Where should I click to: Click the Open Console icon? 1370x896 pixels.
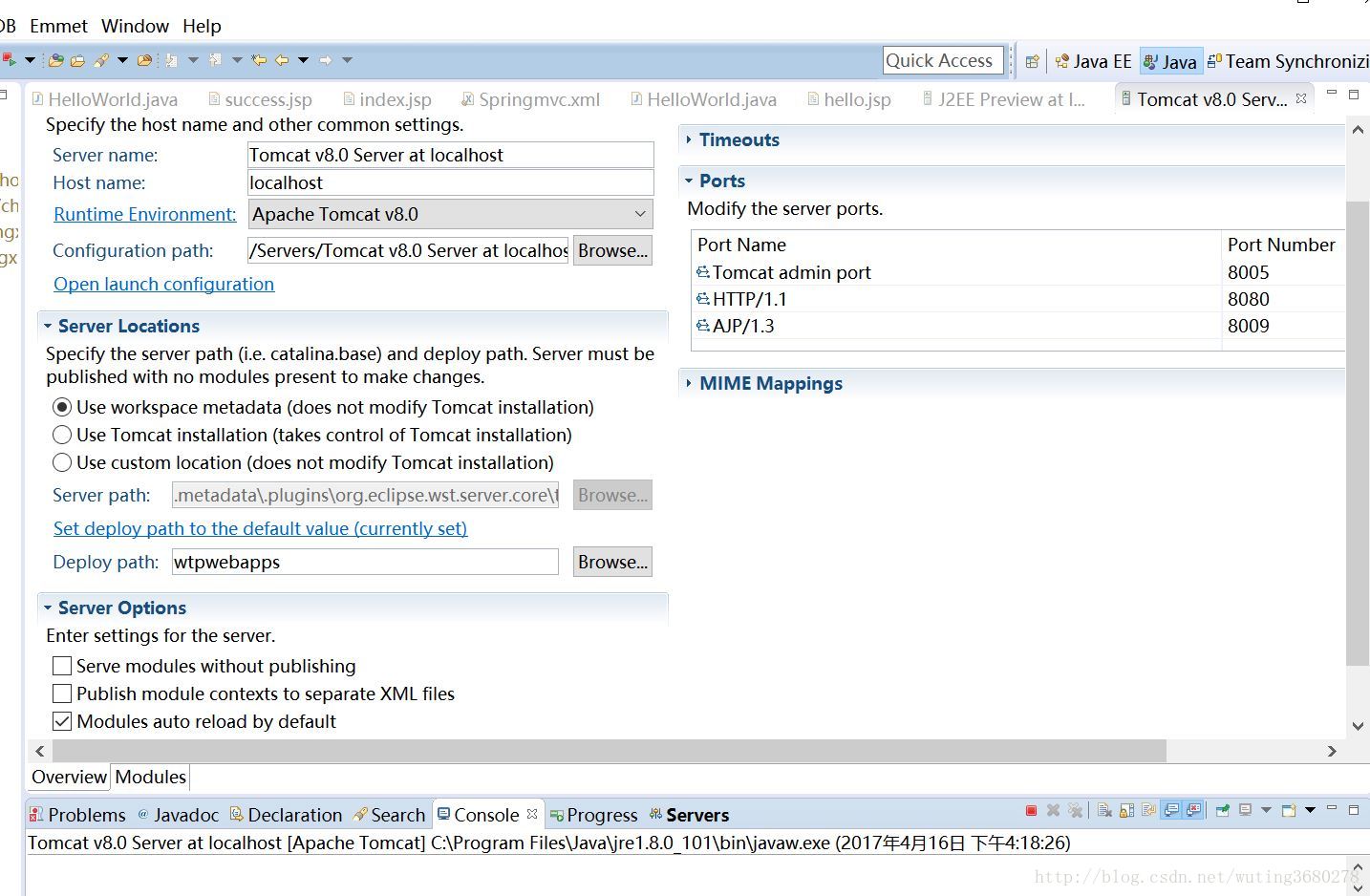pyautogui.click(x=1289, y=810)
